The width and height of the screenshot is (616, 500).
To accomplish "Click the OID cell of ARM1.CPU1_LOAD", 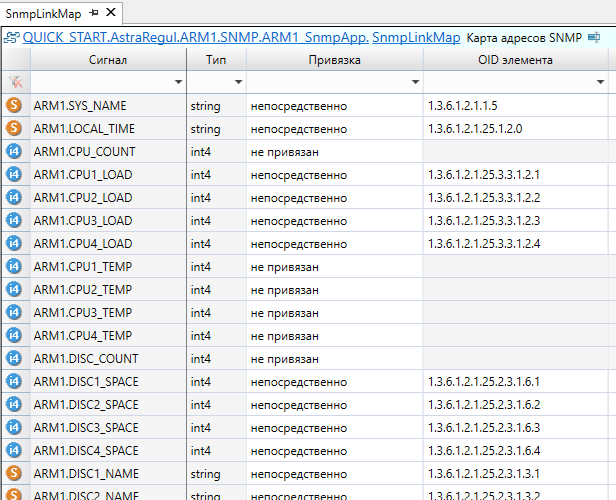I will click(x=518, y=174).
